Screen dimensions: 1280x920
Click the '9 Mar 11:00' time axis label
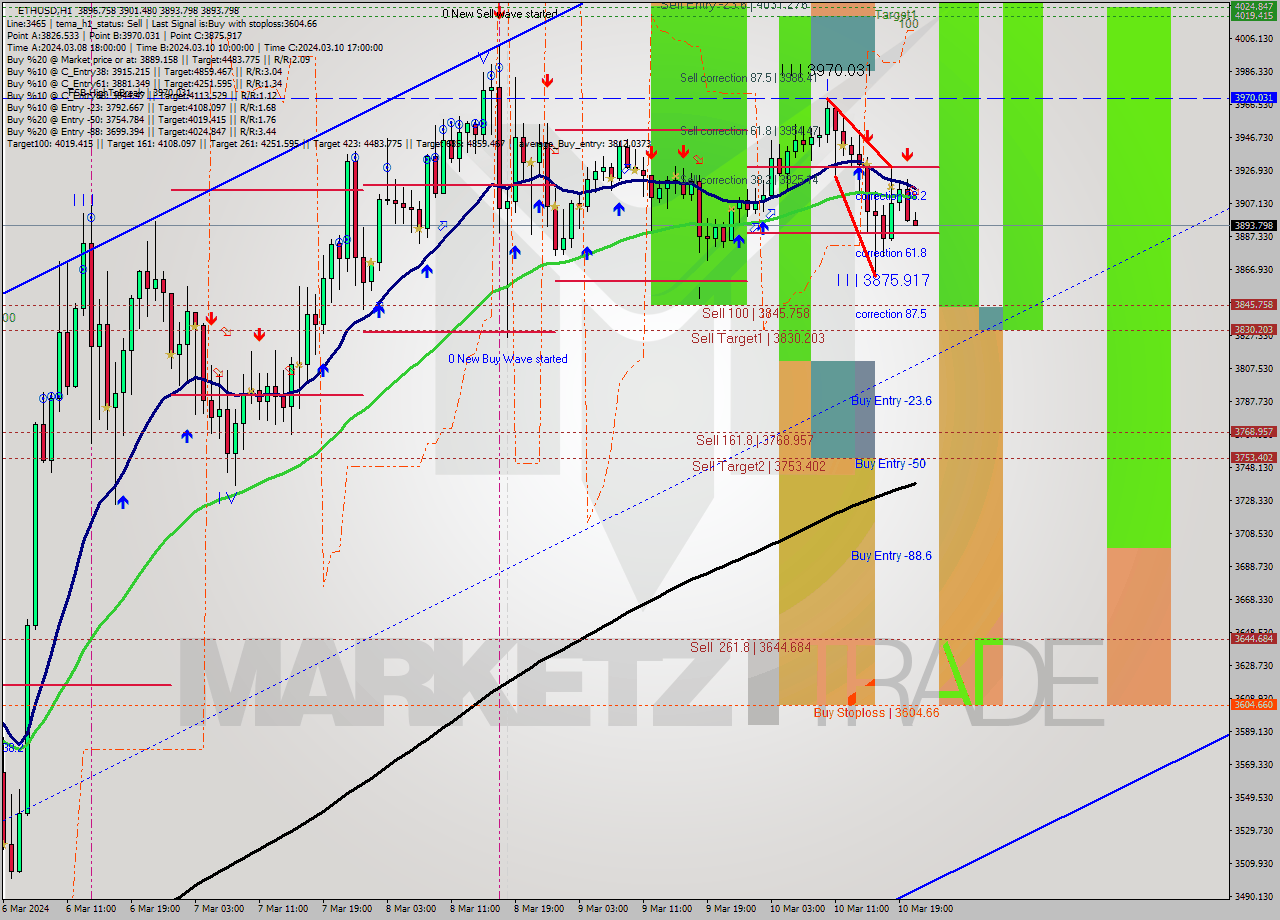[668, 909]
